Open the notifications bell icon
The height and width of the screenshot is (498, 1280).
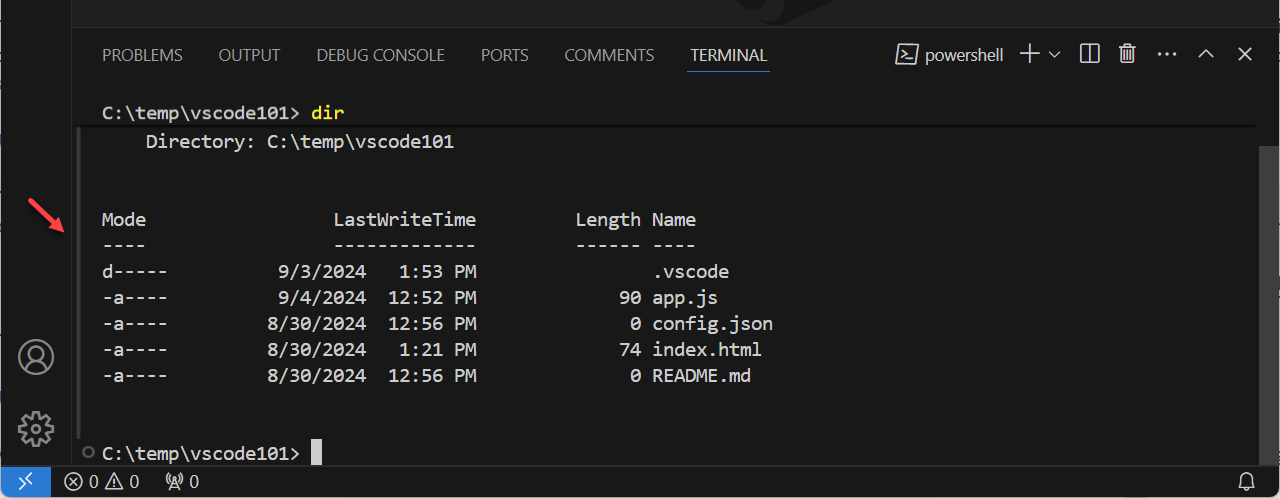pos(1246,482)
